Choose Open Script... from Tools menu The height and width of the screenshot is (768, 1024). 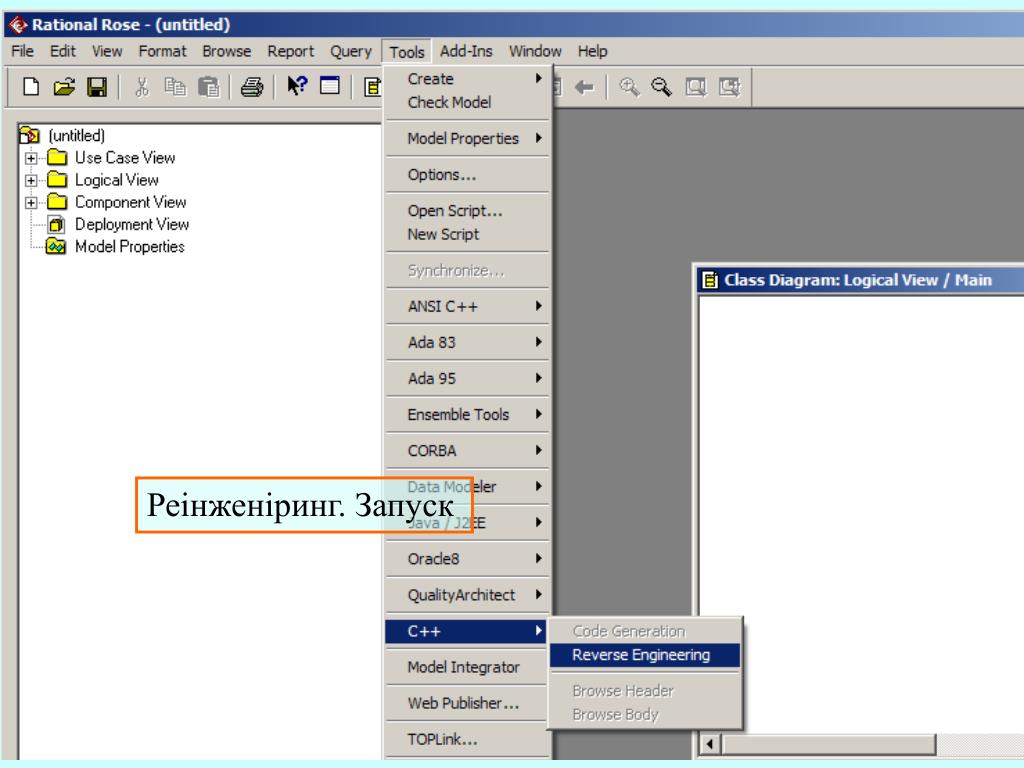pyautogui.click(x=468, y=211)
